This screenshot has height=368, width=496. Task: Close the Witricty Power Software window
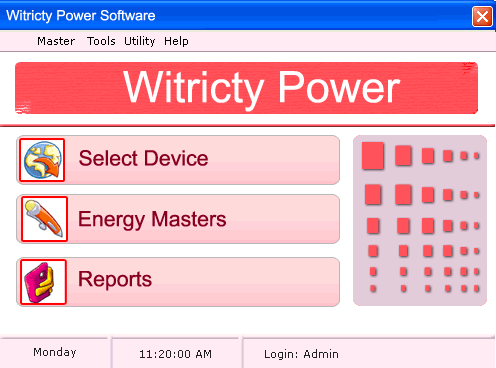click(x=482, y=16)
